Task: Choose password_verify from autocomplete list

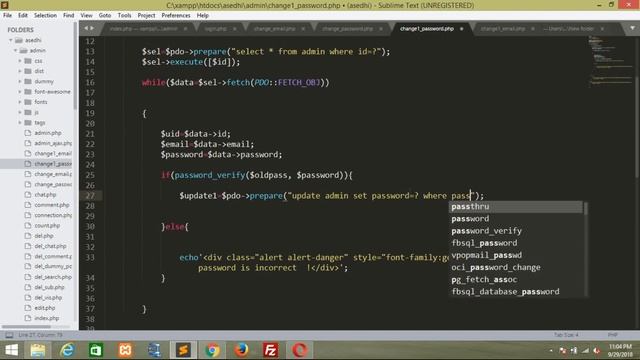Action: click(x=516, y=231)
